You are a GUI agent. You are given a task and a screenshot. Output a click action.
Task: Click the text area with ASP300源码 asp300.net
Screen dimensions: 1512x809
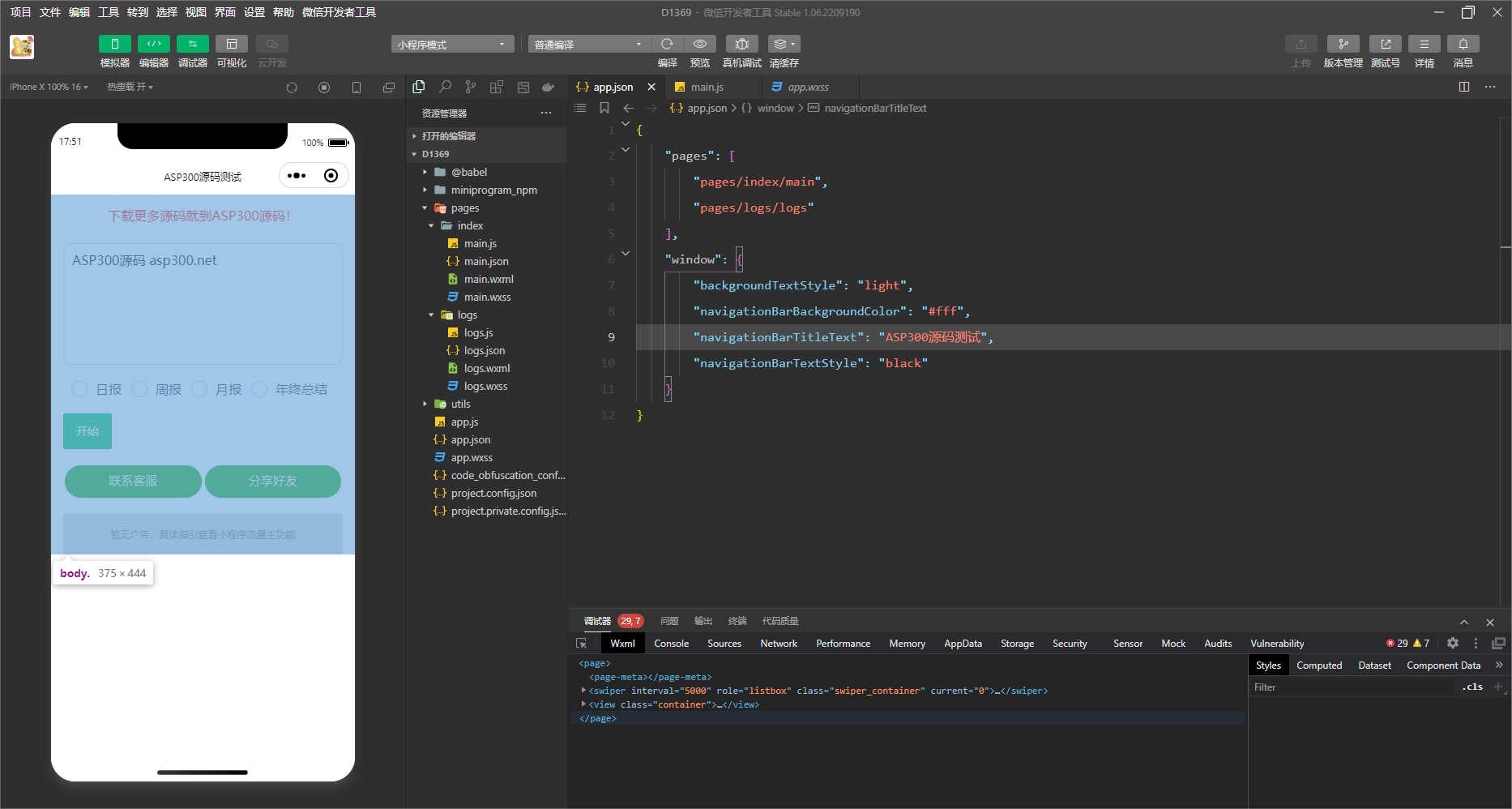(x=203, y=304)
